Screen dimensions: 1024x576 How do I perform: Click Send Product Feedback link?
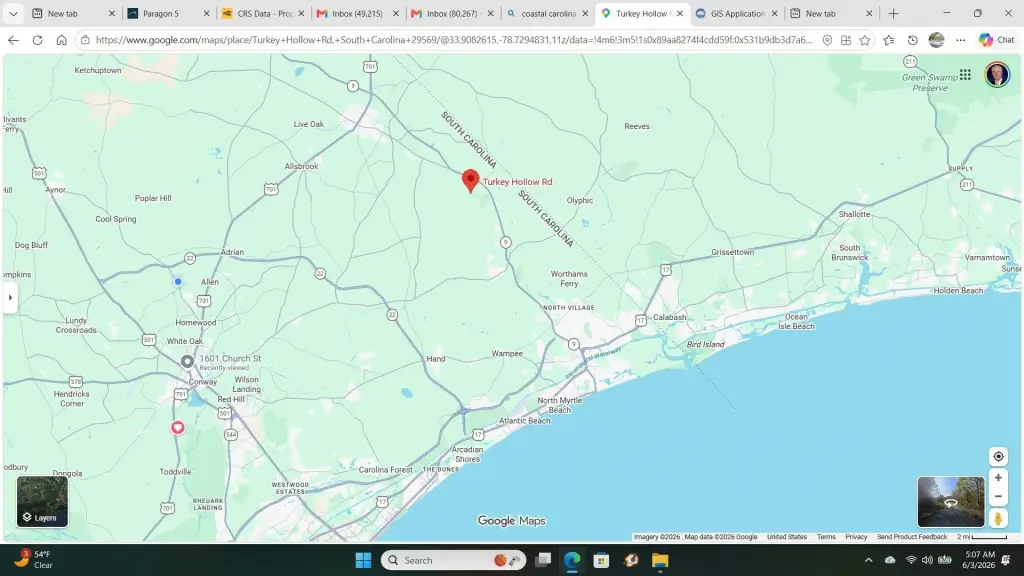912,537
